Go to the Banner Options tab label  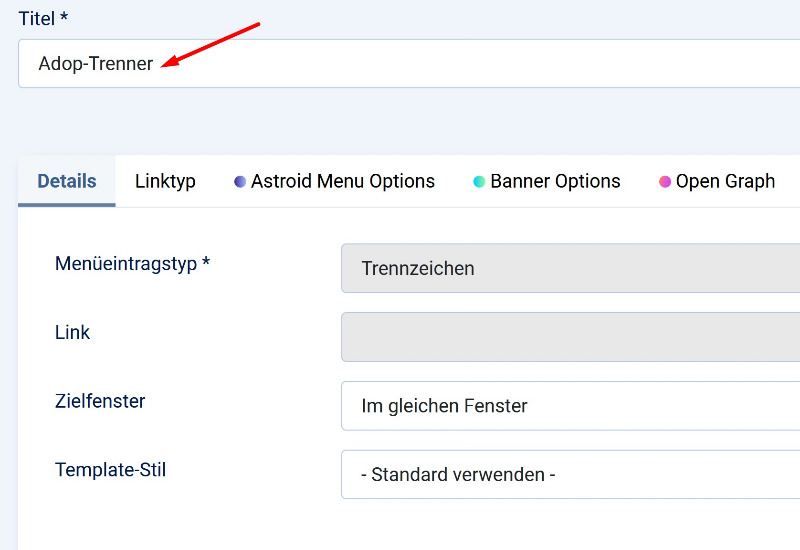coord(555,181)
